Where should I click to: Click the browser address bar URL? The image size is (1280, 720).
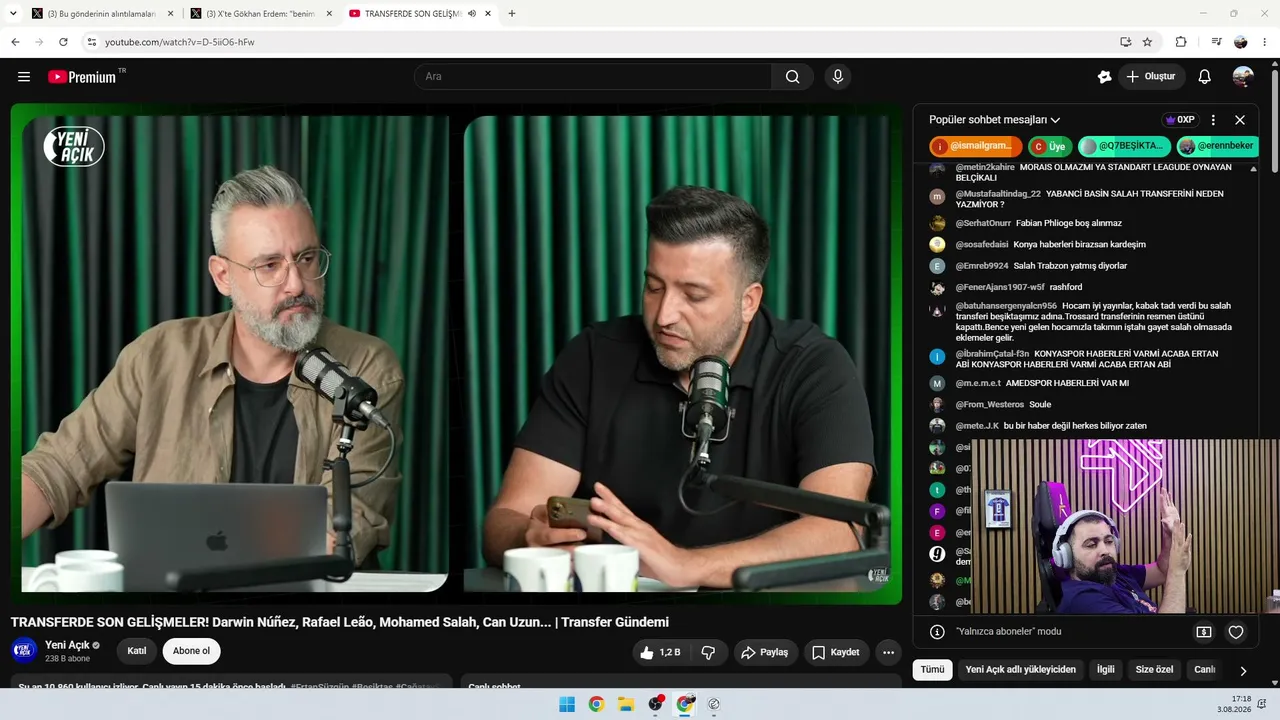click(180, 42)
